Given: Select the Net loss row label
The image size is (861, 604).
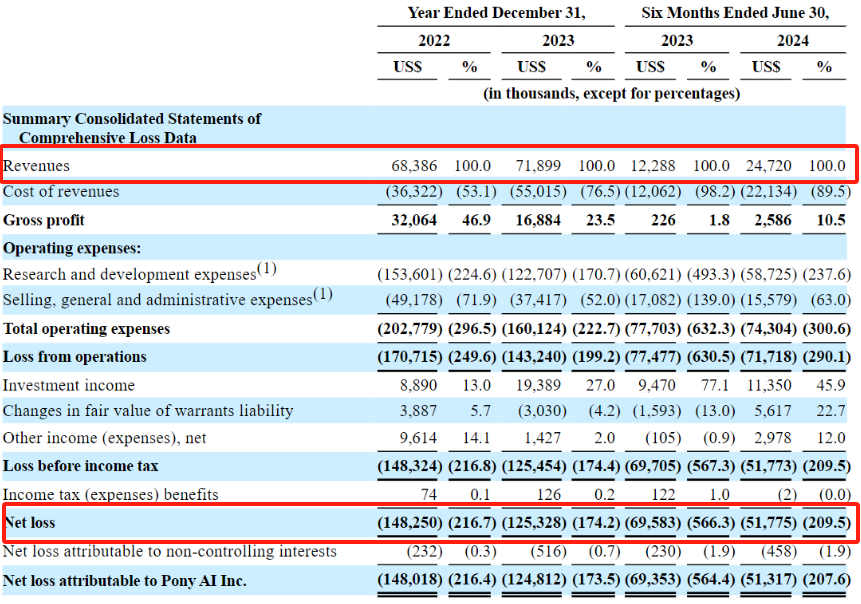Looking at the screenshot, I should [x=30, y=523].
